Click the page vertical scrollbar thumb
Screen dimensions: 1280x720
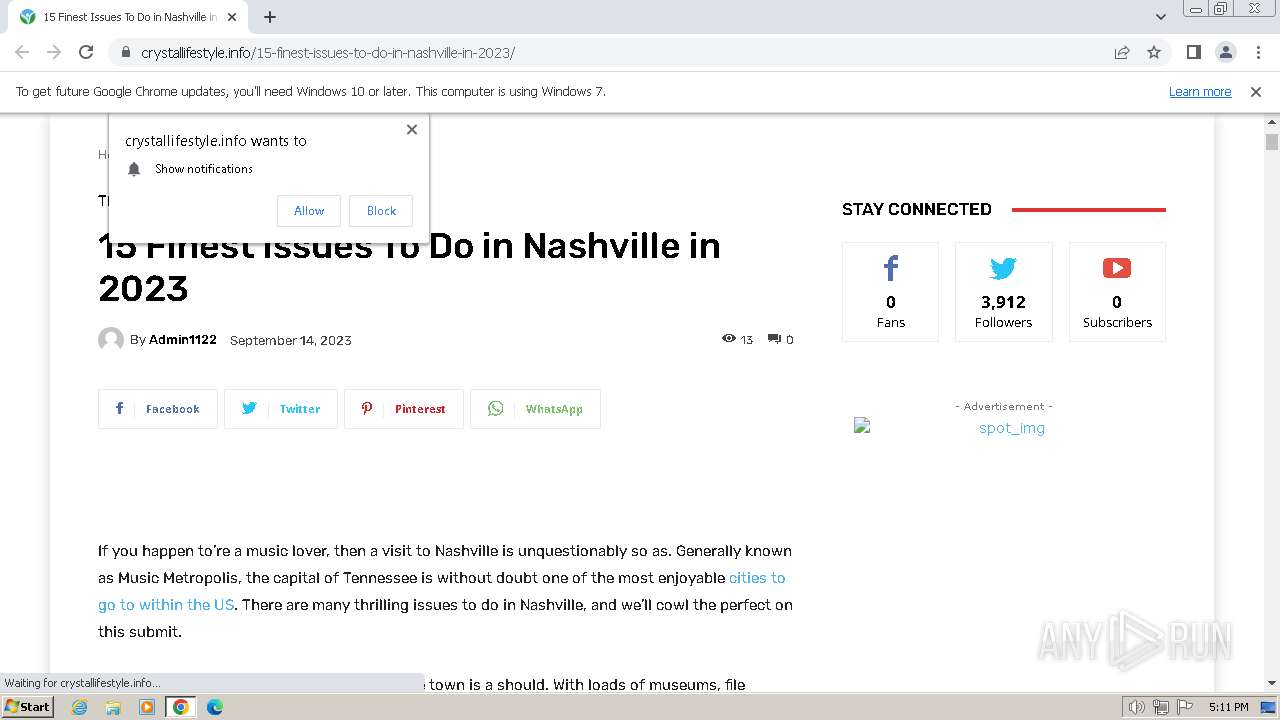pos(1272,141)
